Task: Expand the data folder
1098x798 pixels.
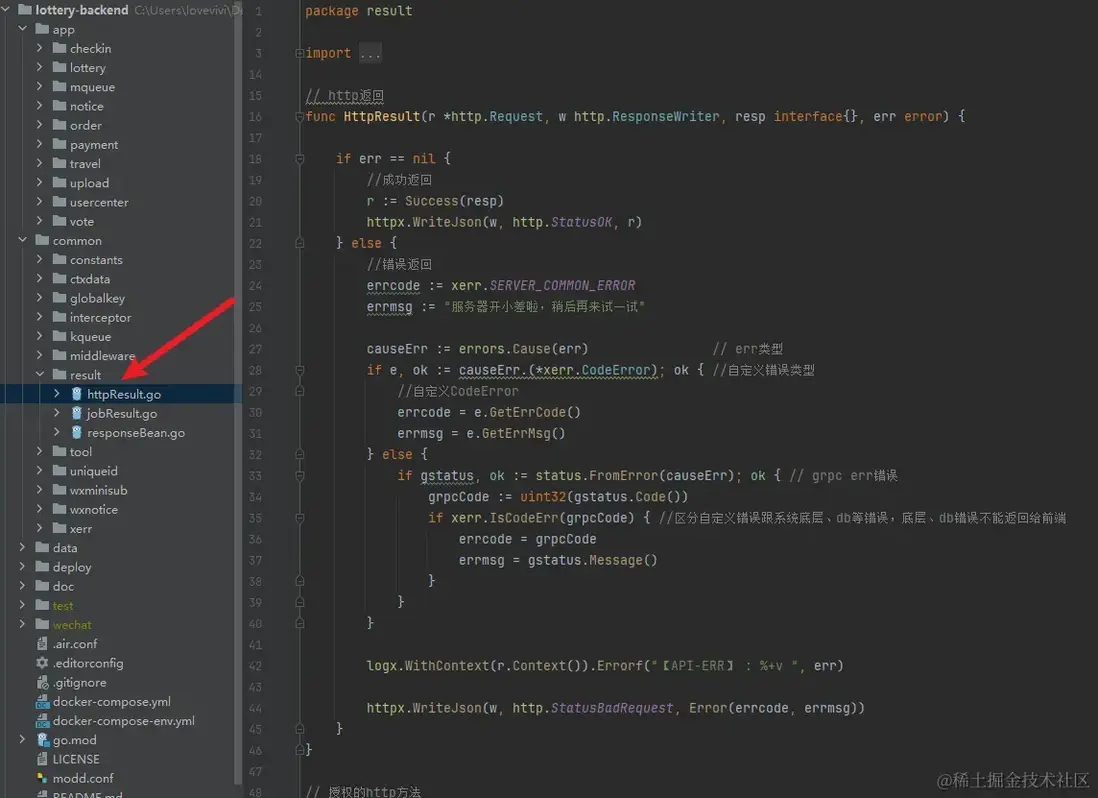Action: [22, 547]
